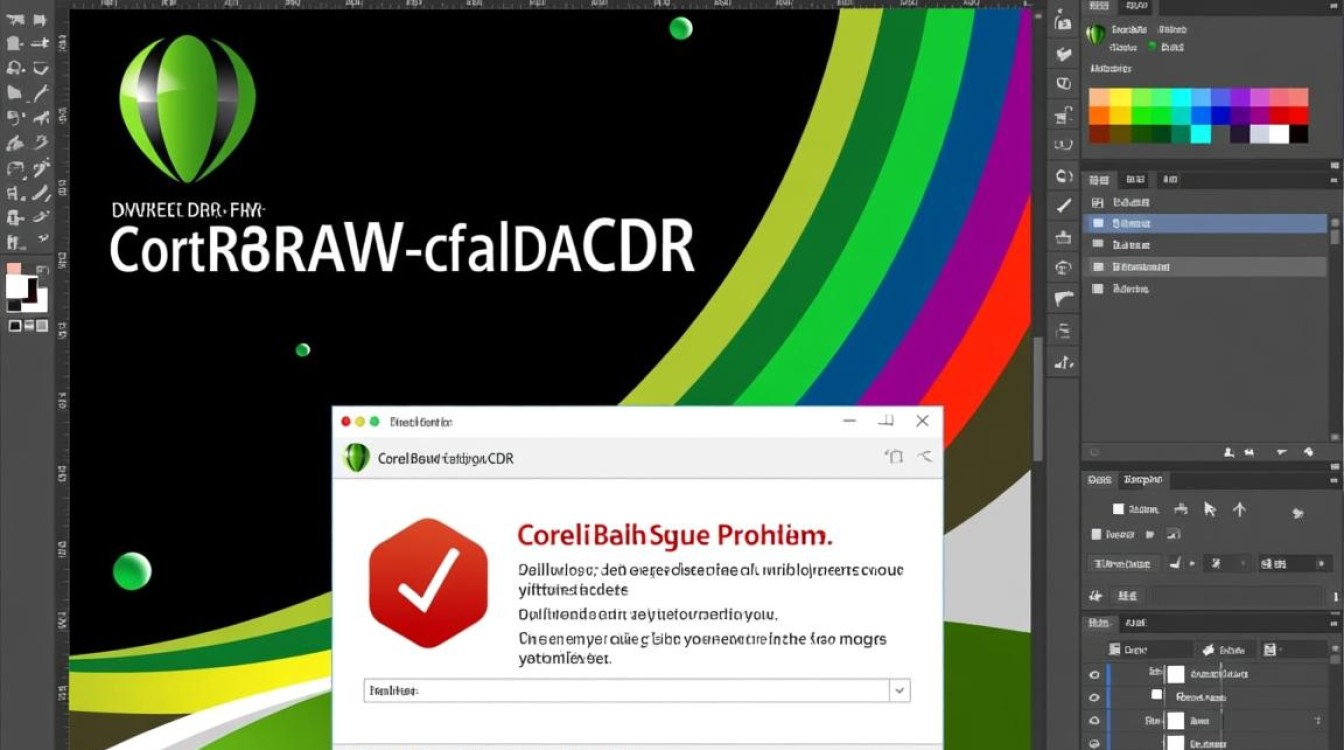Toggle the eye icon on the third layer row
Viewport: 1344px width, 750px height.
[x=1095, y=720]
